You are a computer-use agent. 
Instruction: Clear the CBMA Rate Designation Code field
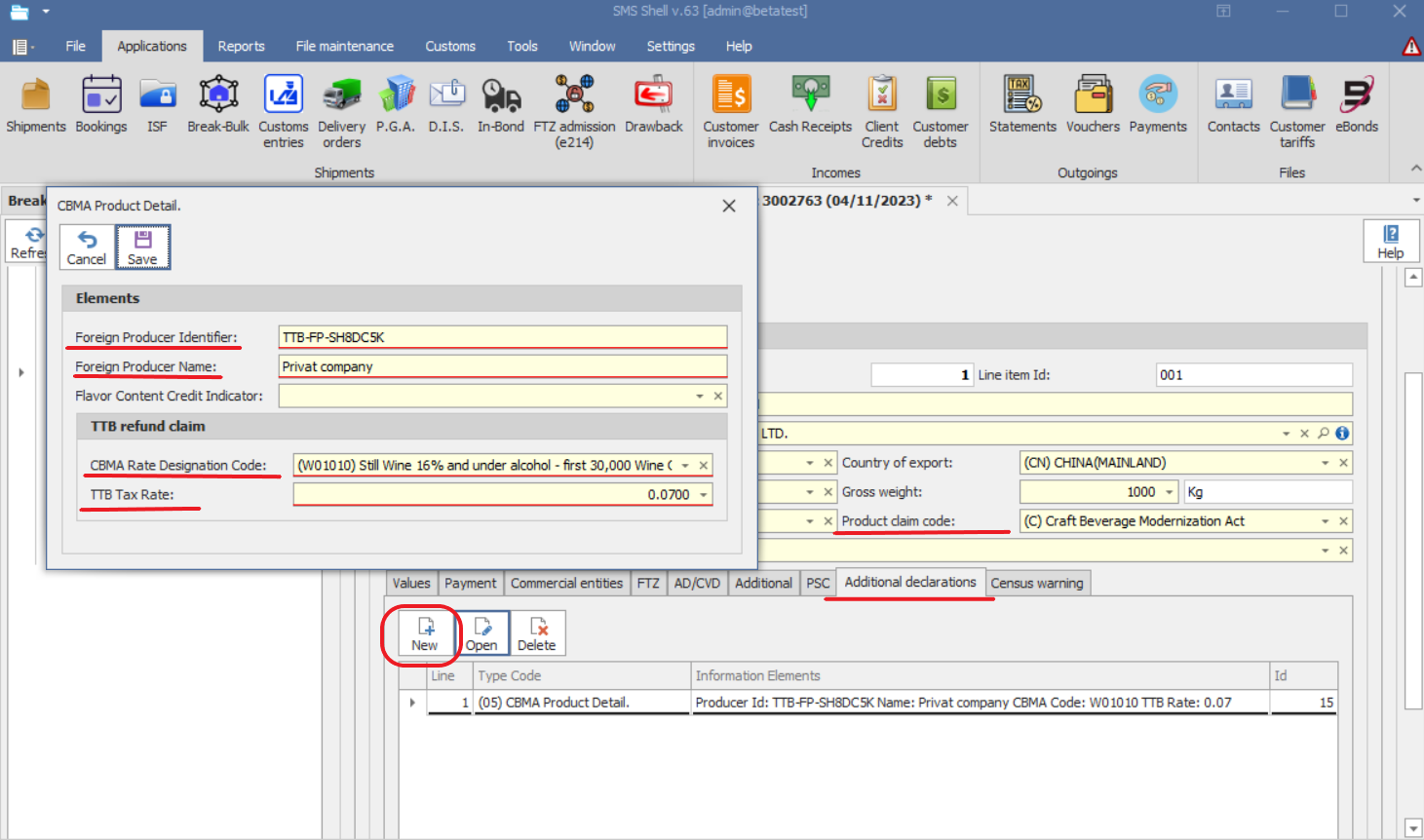point(703,466)
